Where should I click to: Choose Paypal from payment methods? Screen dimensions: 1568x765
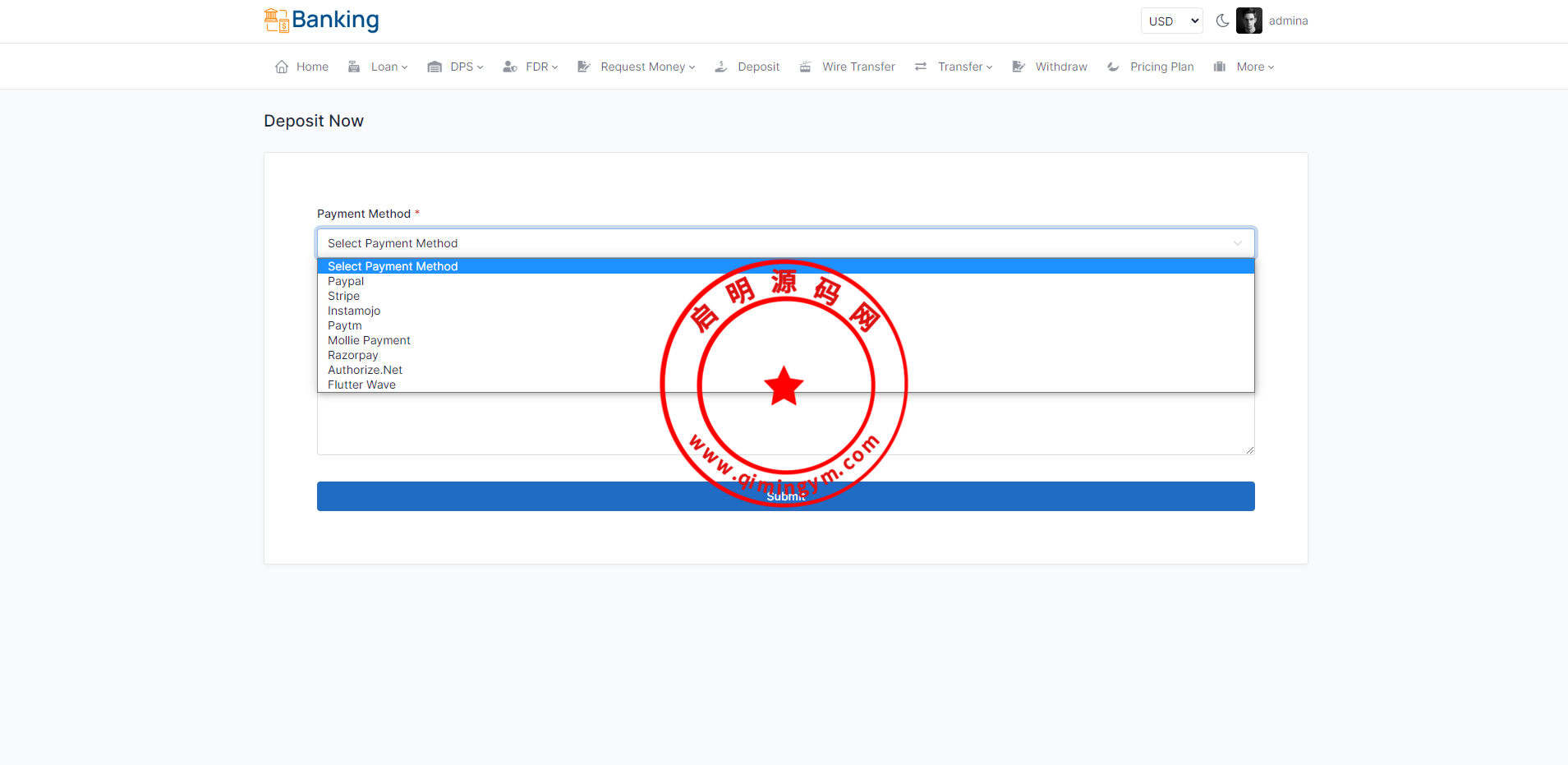346,281
